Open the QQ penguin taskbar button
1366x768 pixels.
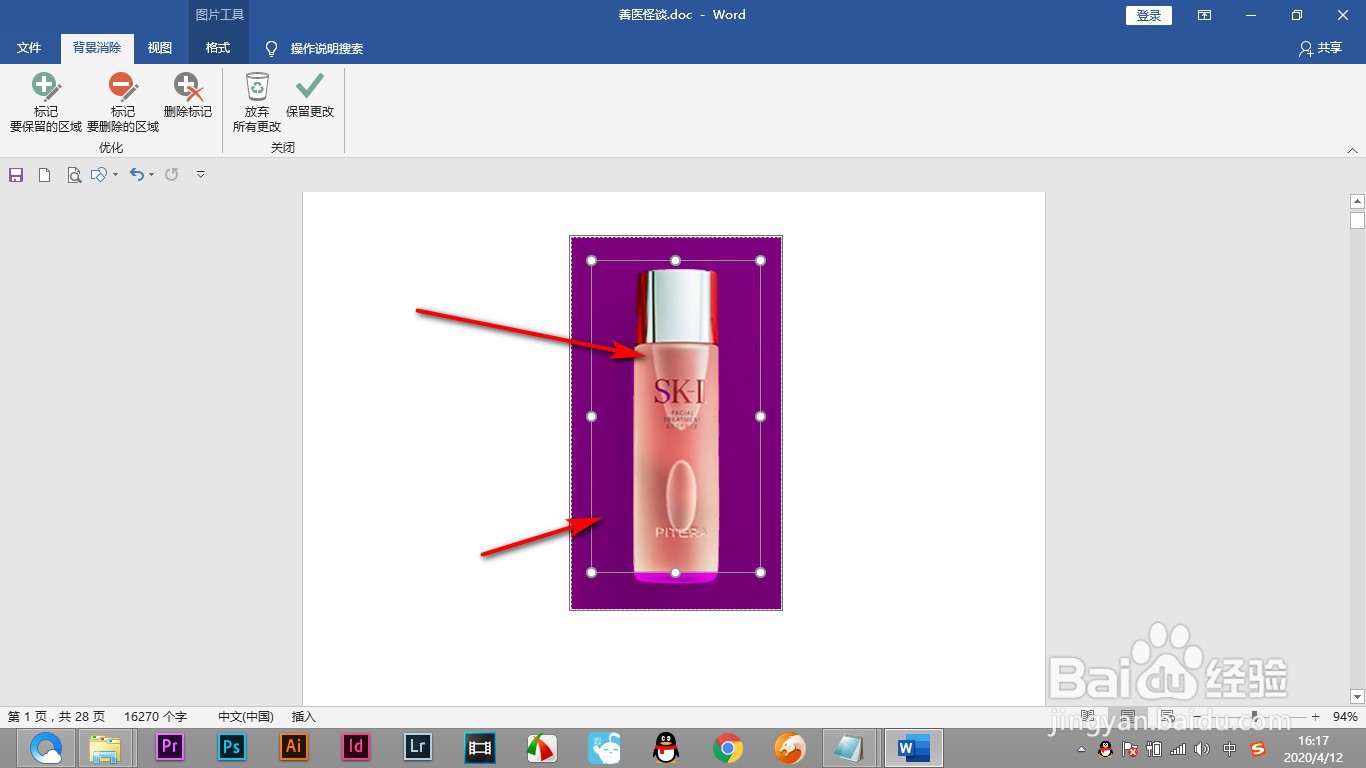[666, 747]
